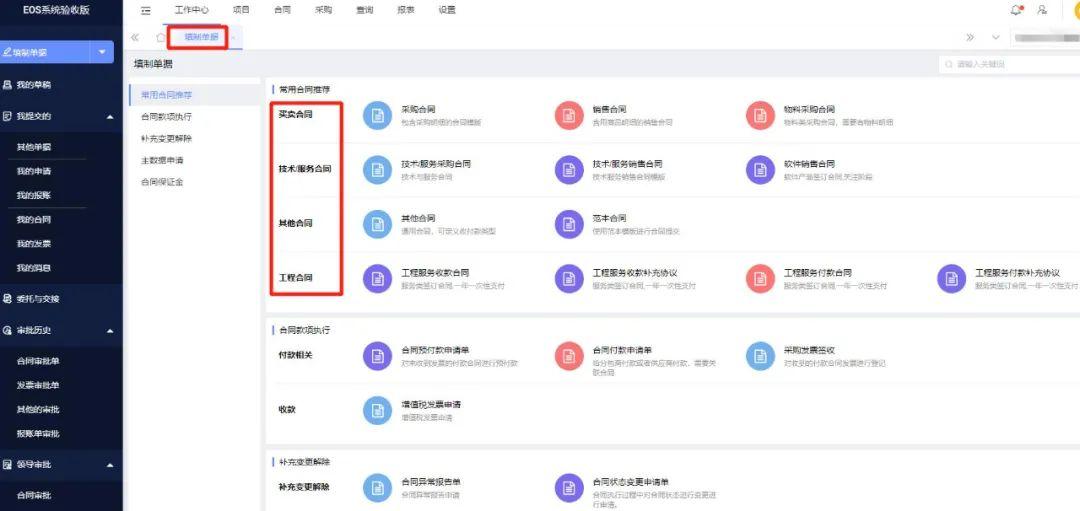Open 其他单据 in the sidebar

click(x=34, y=147)
